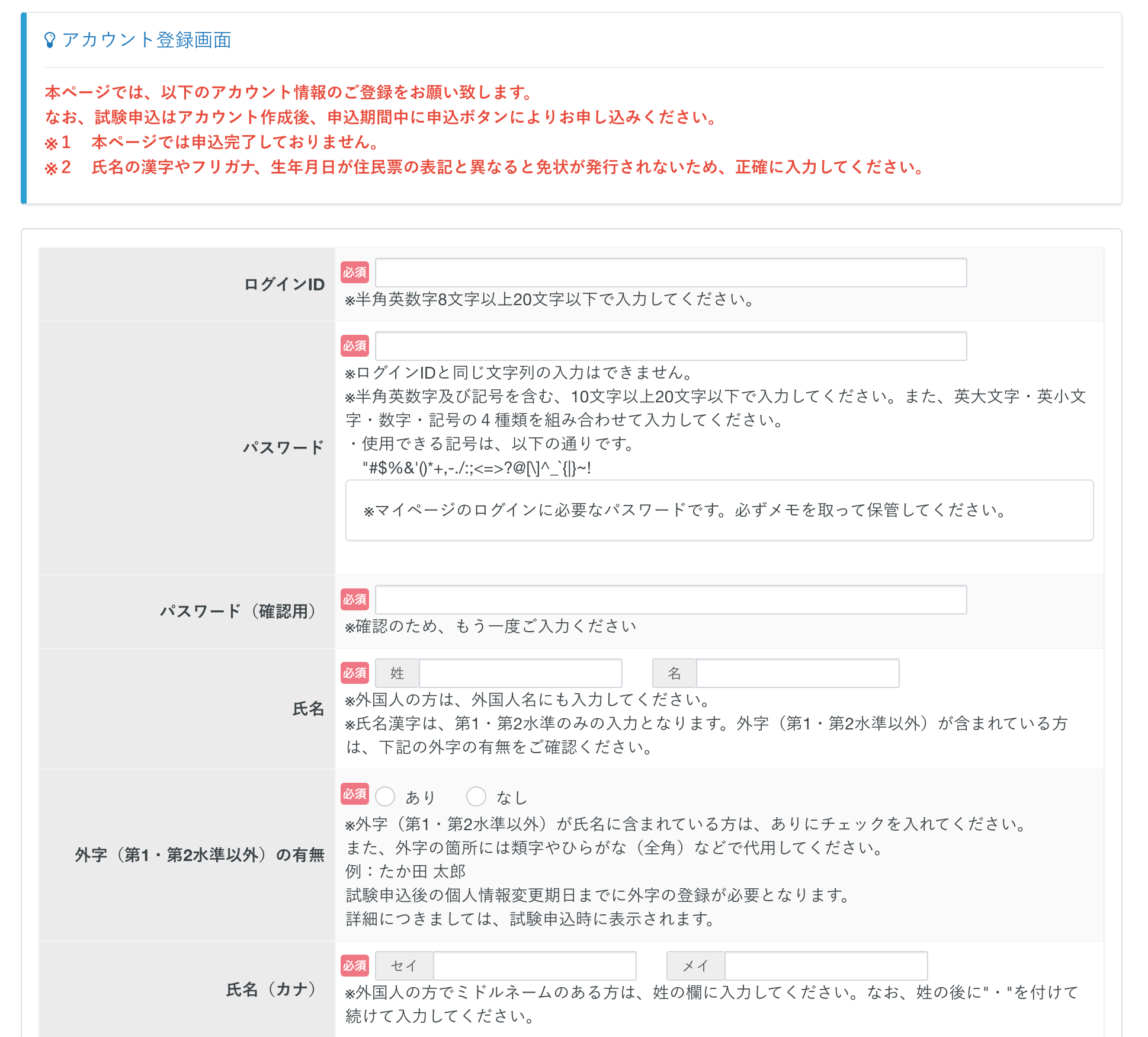Click the 必須 badge in the 外字 row
This screenshot has width=1148, height=1037.
tap(355, 794)
